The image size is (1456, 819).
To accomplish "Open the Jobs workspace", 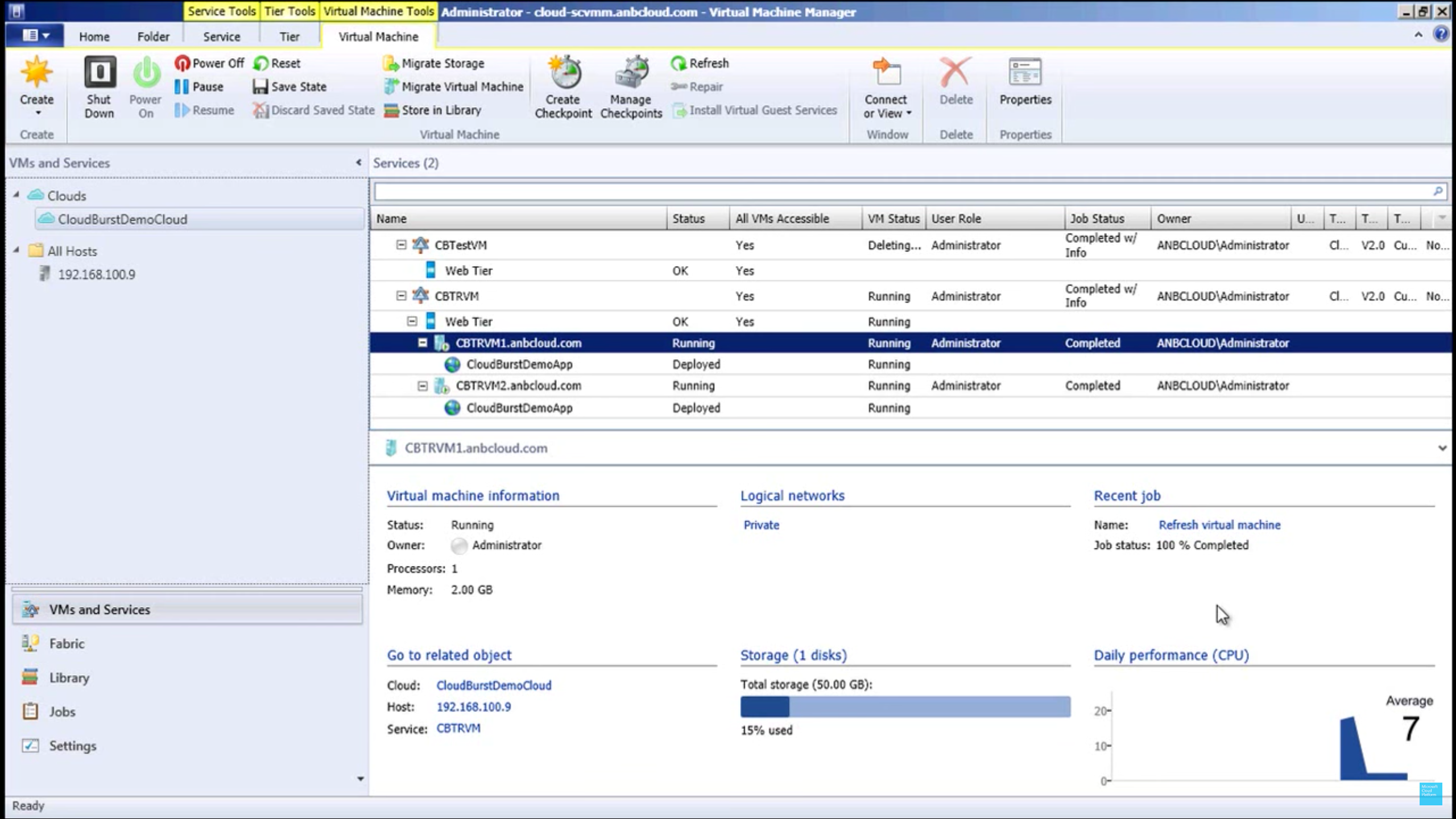I will pos(61,712).
